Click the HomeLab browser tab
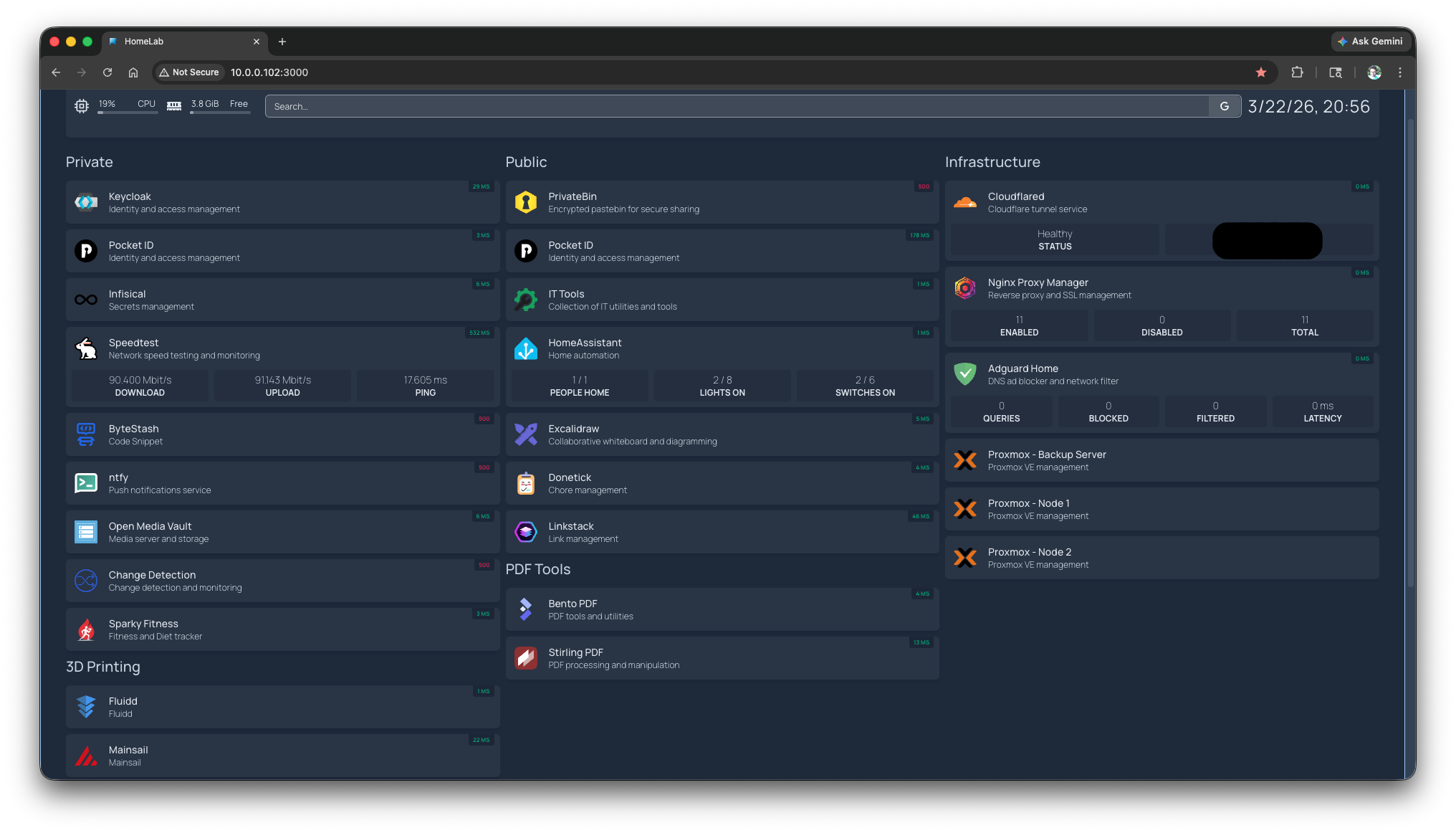Screen dimensions: 1456x833 (179, 42)
